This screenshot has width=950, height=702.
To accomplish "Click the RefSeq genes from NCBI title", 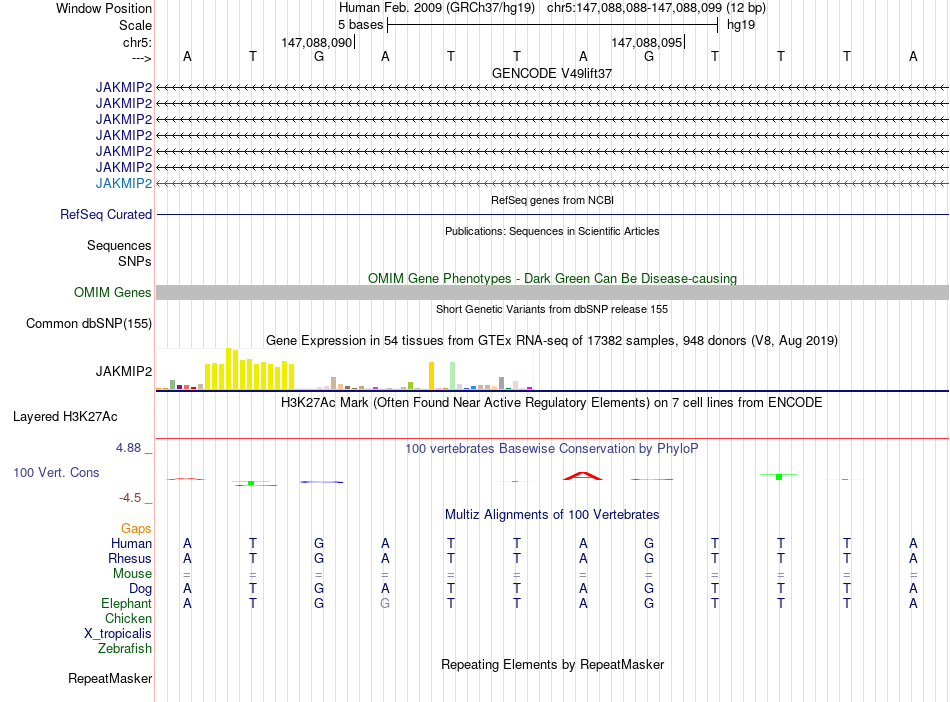I will pos(553,200).
